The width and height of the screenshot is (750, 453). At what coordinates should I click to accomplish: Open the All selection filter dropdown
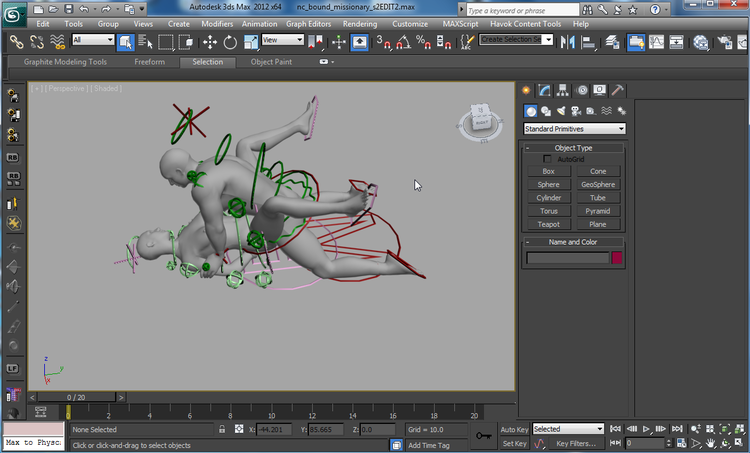click(x=93, y=40)
